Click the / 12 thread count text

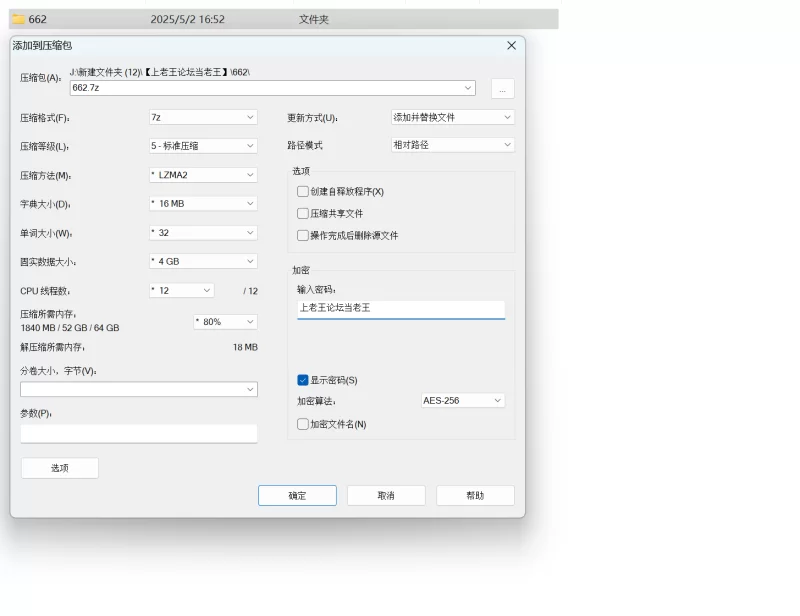coord(251,291)
